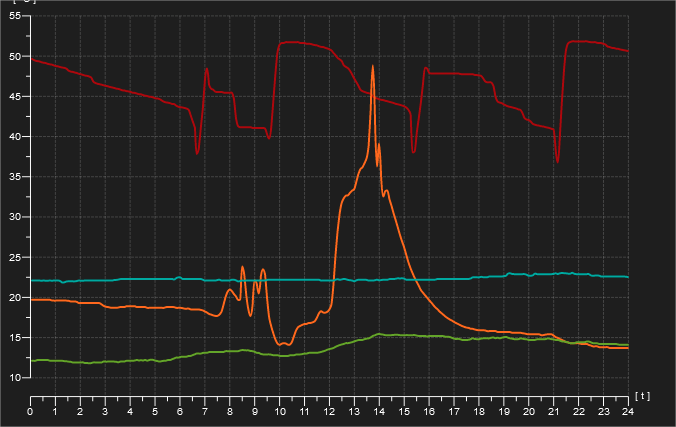Click the 0 label on the time axis
The width and height of the screenshot is (676, 427).
(30, 412)
